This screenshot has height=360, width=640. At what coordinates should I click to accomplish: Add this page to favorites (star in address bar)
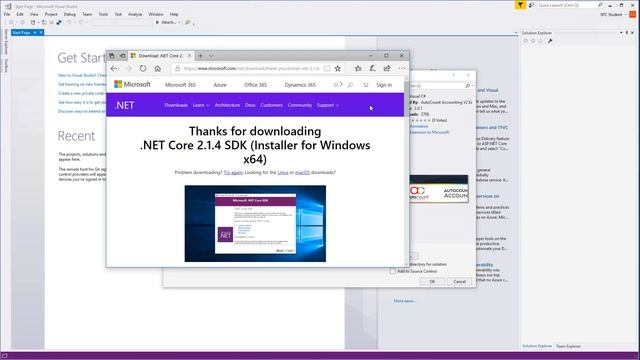pos(338,69)
